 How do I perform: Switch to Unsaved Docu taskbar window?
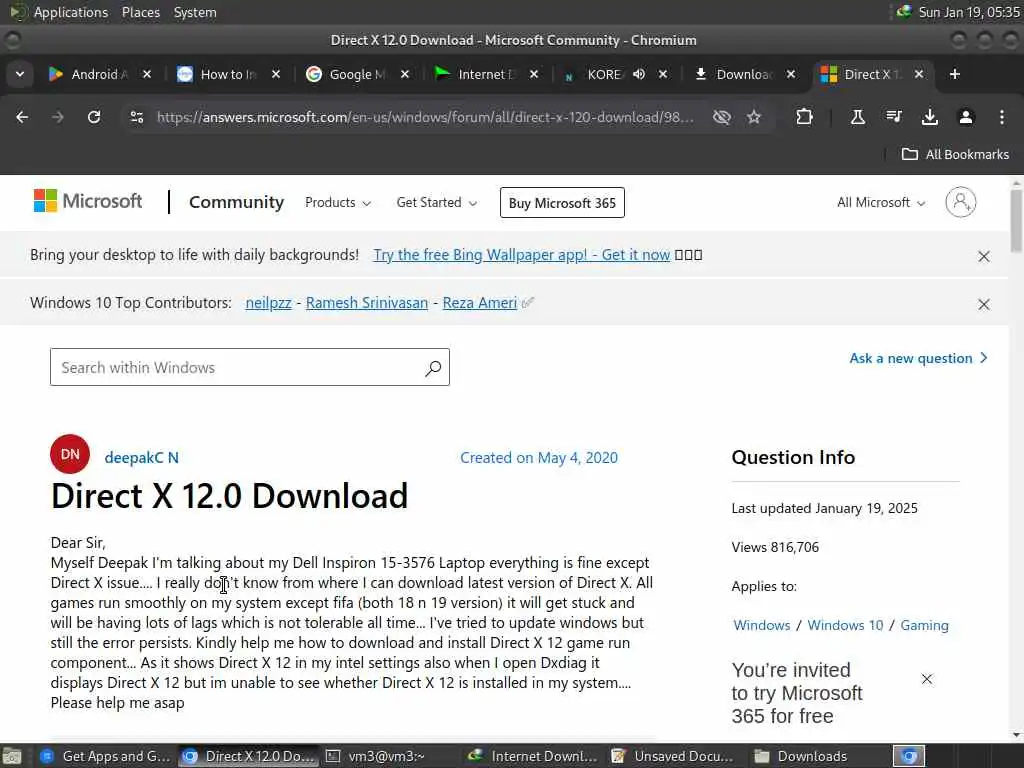pos(675,756)
